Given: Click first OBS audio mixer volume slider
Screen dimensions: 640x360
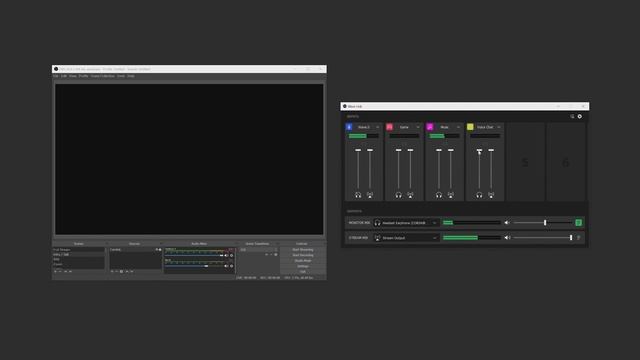Looking at the screenshot, I should (194, 256).
